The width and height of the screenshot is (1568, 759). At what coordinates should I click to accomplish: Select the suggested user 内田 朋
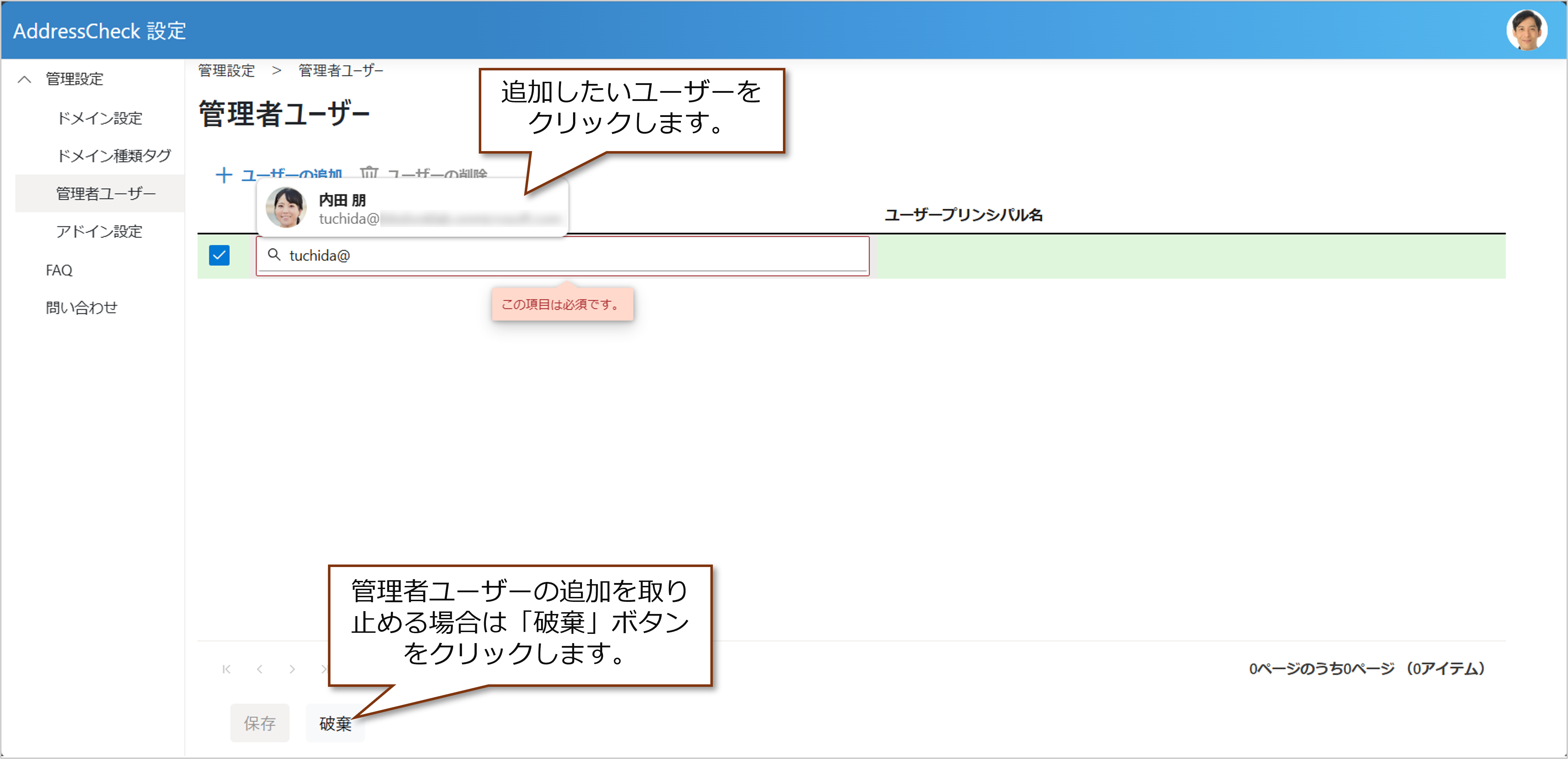pos(412,208)
